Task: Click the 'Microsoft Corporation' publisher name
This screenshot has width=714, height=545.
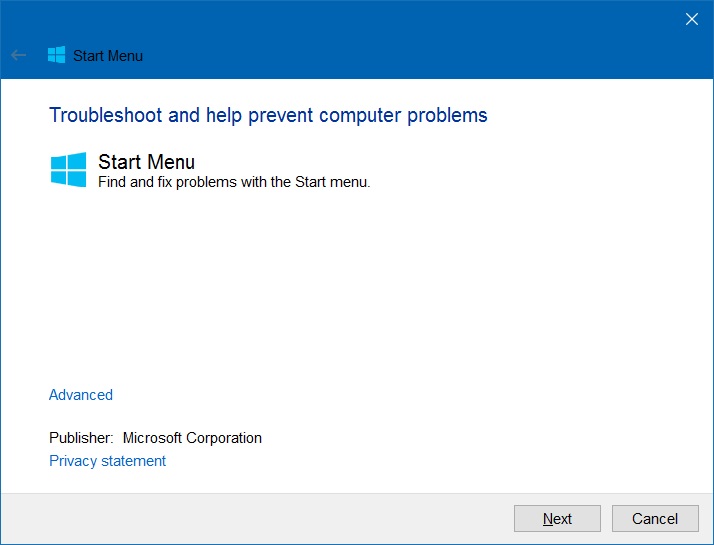Action: click(192, 438)
